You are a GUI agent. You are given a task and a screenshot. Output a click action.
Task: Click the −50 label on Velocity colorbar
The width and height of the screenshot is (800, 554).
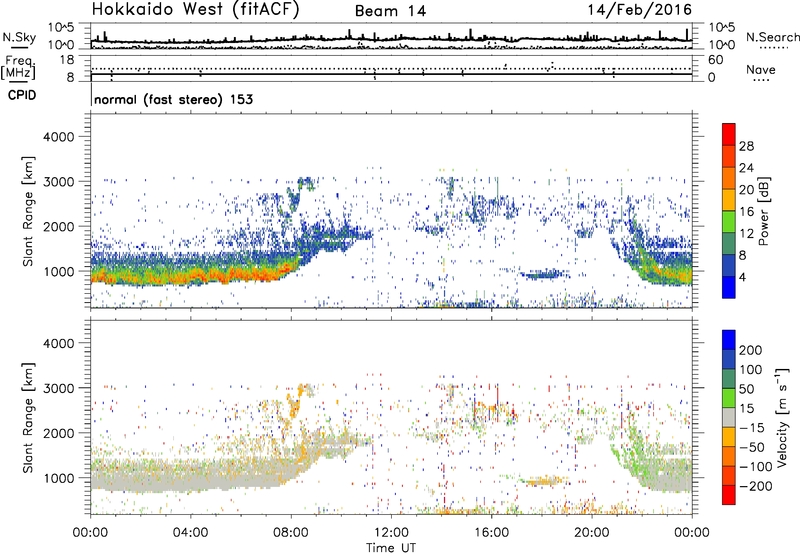(x=752, y=447)
